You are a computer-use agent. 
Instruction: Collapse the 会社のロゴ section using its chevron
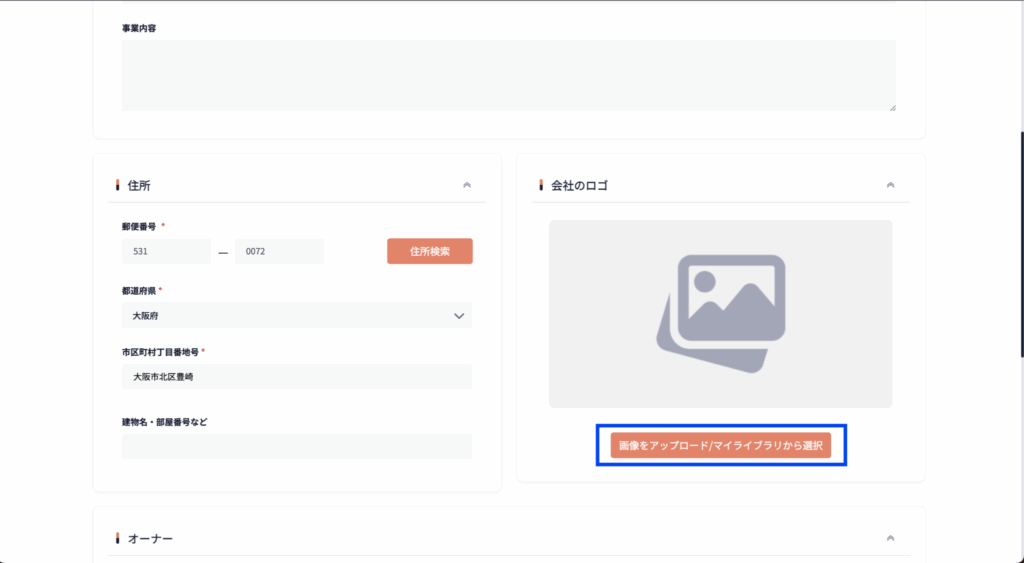pos(890,185)
